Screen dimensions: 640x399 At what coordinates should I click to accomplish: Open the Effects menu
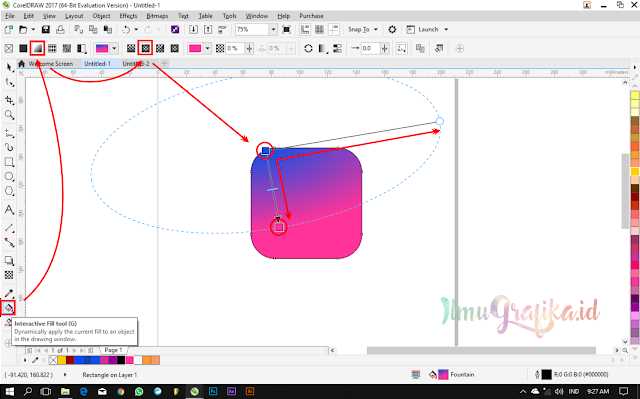coord(128,16)
